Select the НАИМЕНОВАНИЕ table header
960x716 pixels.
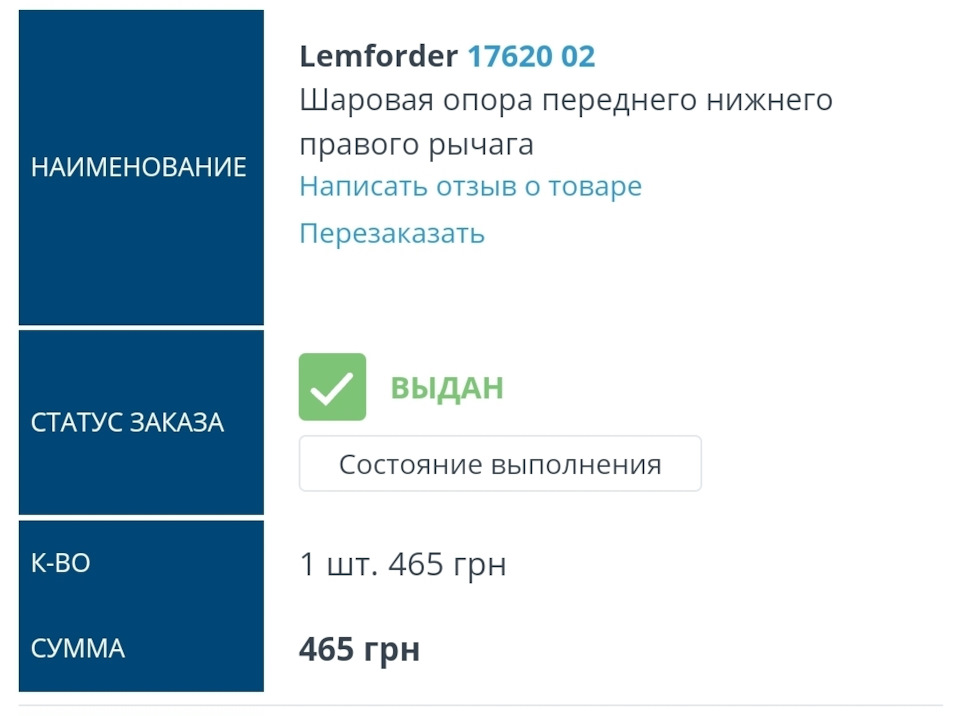click(x=139, y=167)
